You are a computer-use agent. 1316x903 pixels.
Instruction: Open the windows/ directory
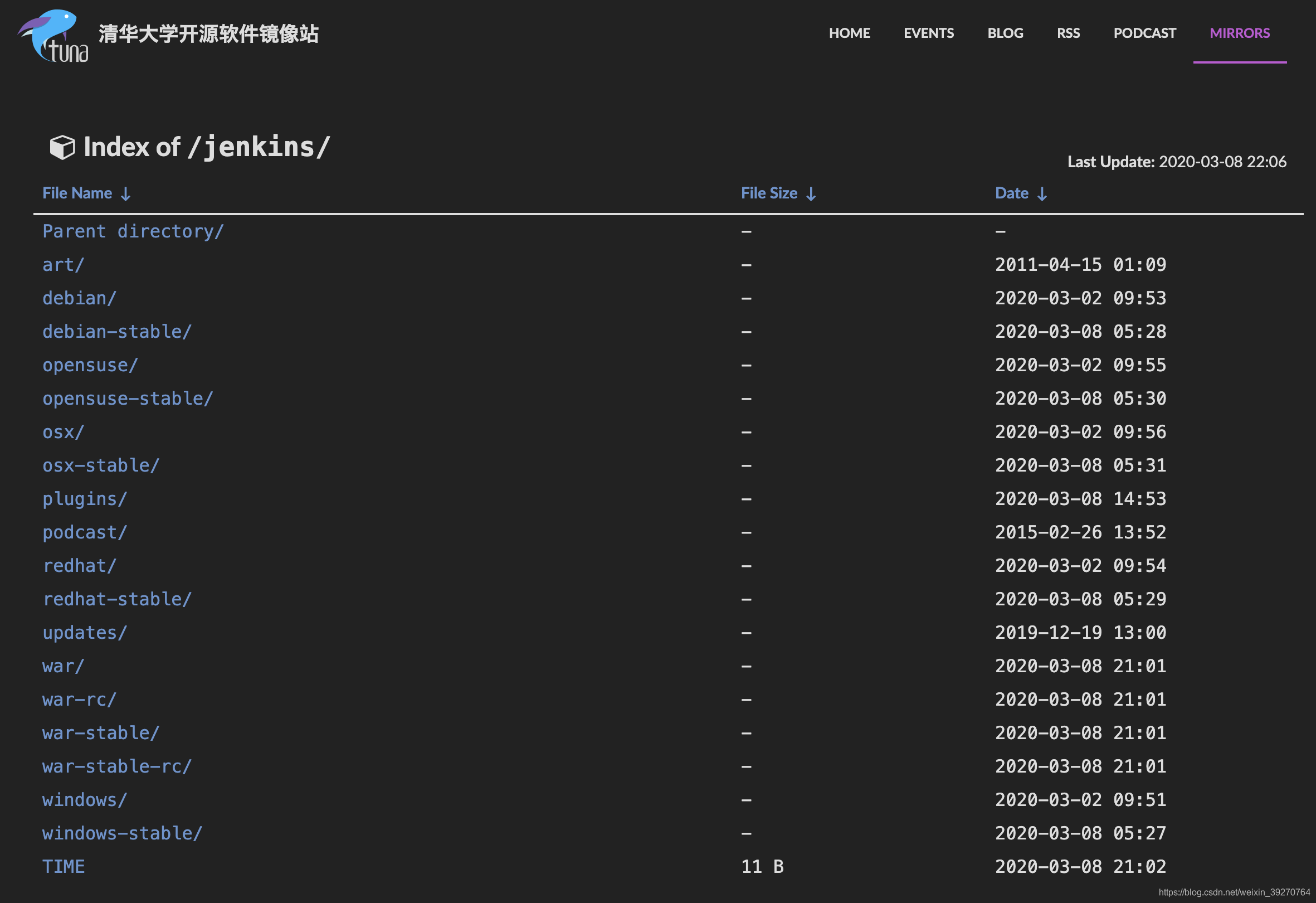tap(84, 799)
